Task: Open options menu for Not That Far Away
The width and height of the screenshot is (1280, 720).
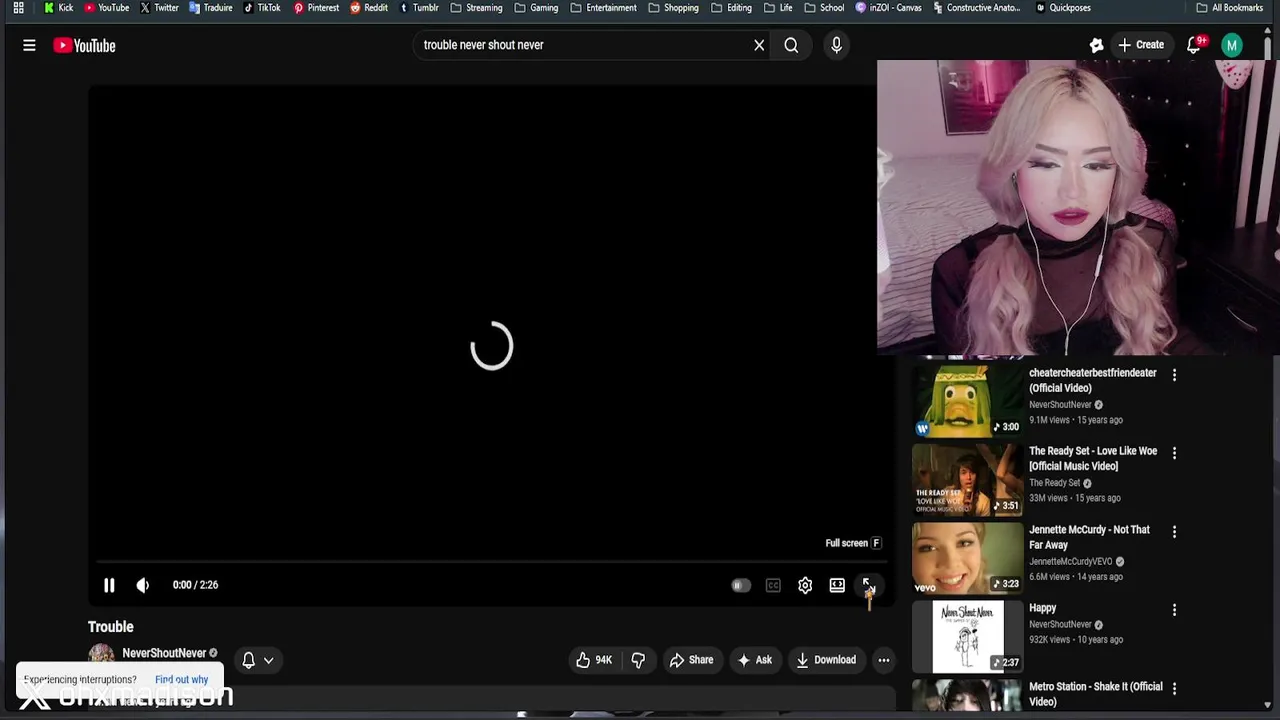Action: (x=1174, y=532)
